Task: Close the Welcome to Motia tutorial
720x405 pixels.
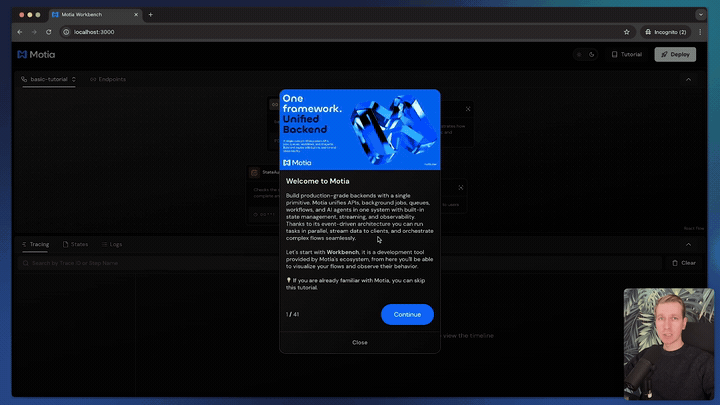Action: (359, 342)
